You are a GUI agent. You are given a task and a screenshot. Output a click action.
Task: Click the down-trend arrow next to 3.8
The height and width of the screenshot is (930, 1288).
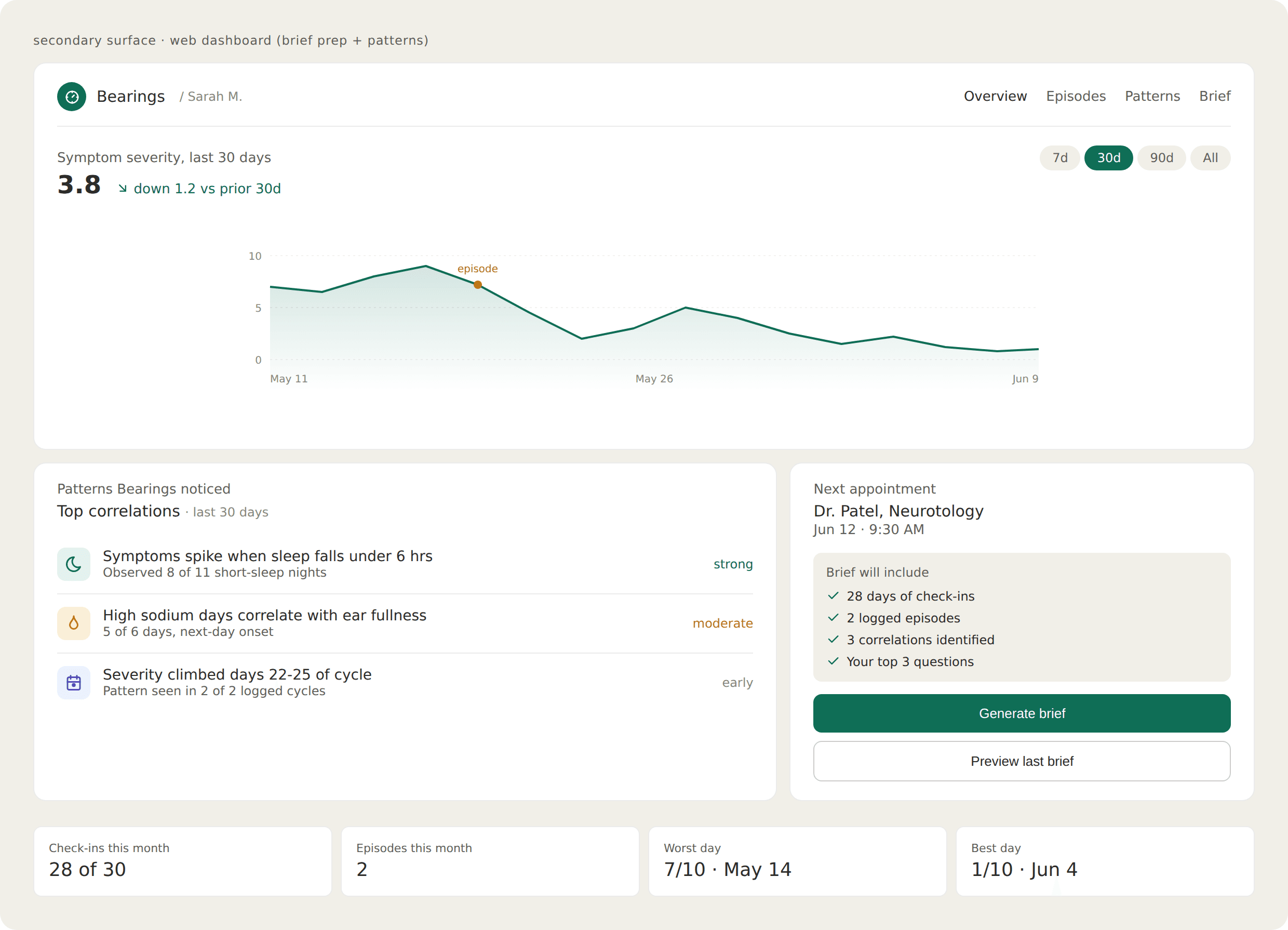[123, 189]
